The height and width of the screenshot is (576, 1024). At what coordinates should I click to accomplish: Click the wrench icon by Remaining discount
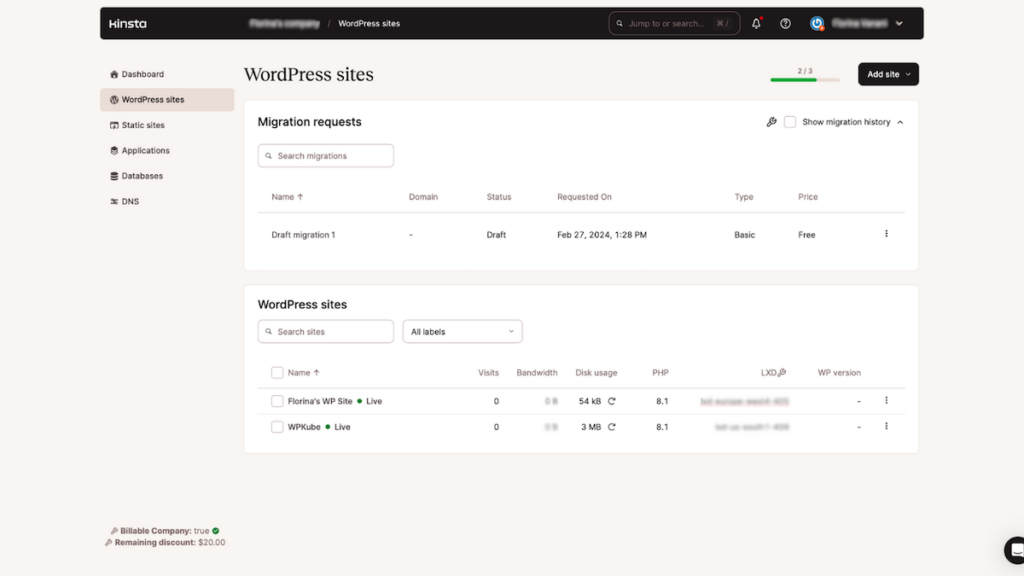[109, 543]
